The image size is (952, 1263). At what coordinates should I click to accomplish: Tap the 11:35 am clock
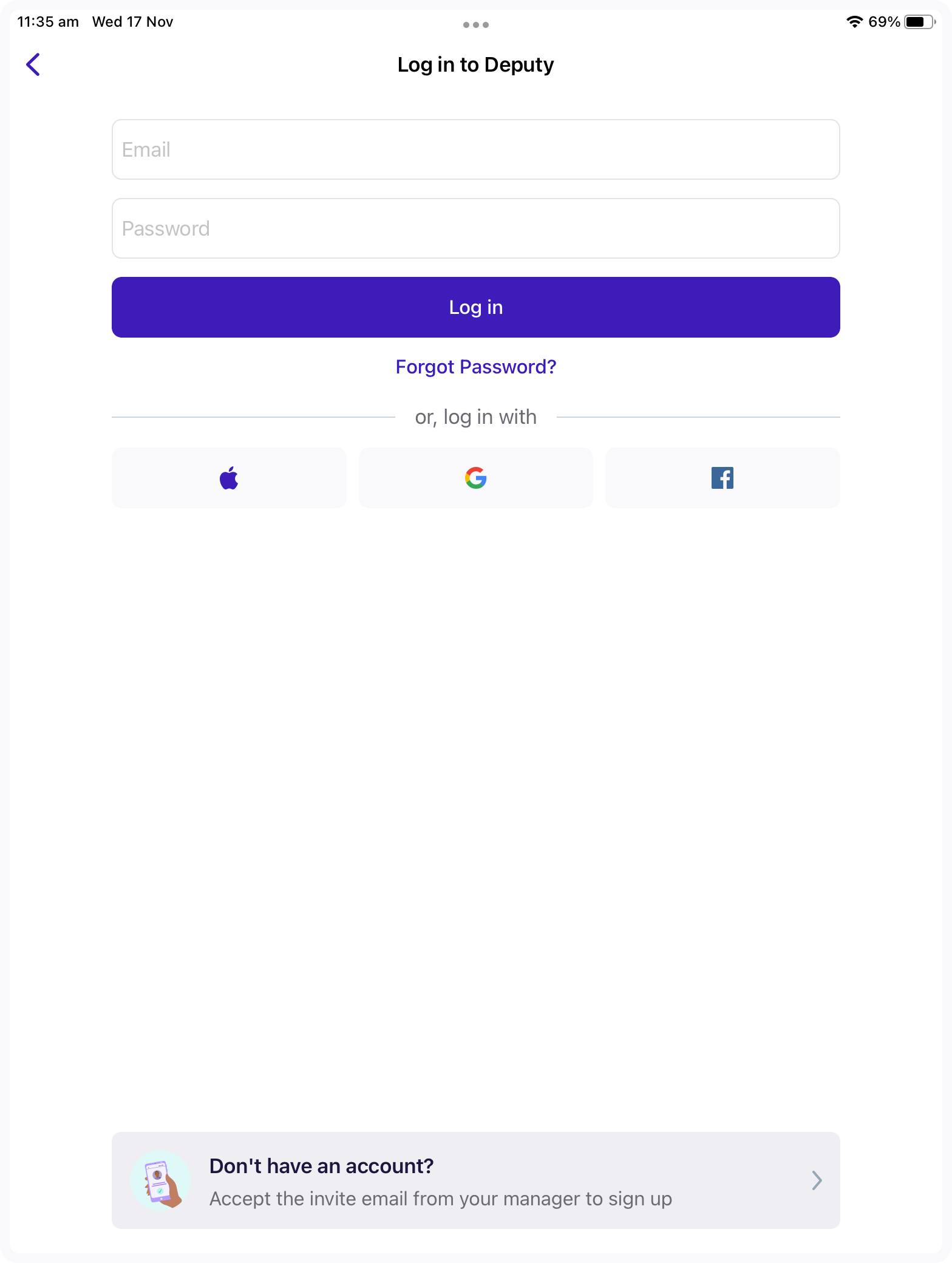pyautogui.click(x=48, y=22)
